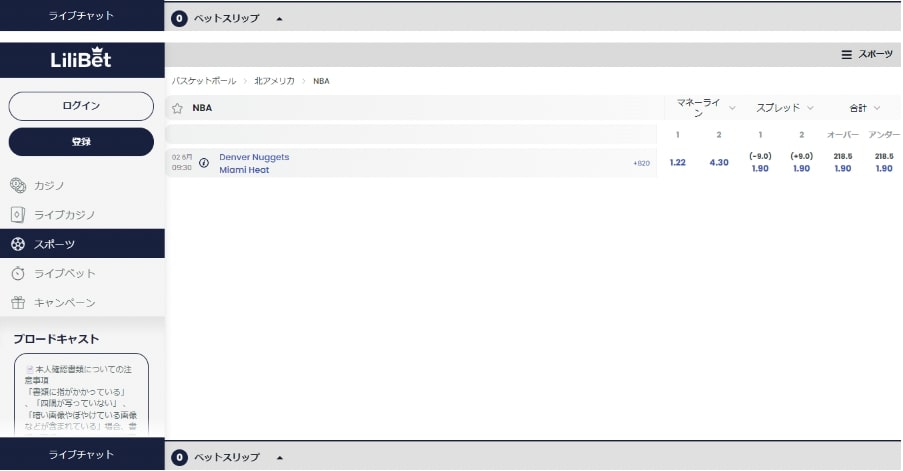Open カジノ in the sidebar

coord(82,185)
